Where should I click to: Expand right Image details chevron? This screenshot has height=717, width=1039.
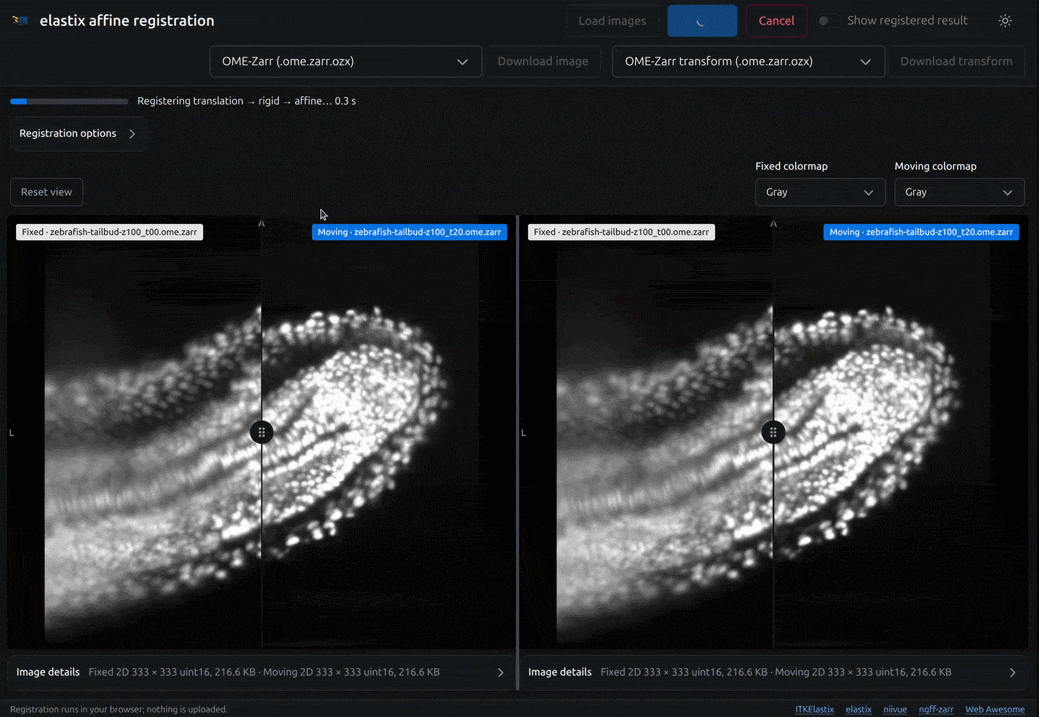1012,673
